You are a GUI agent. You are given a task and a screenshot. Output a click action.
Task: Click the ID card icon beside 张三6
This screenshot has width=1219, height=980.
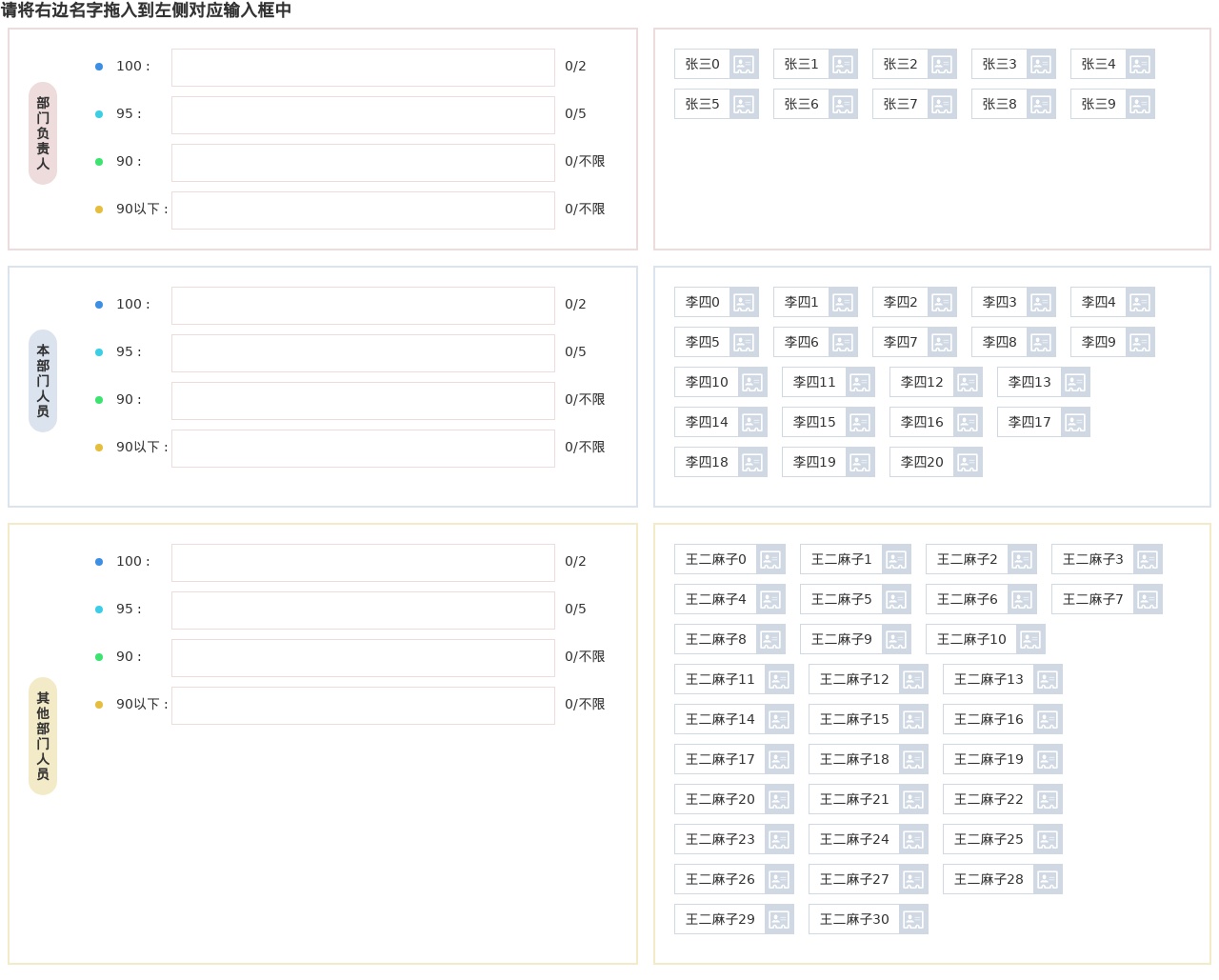pos(843,105)
